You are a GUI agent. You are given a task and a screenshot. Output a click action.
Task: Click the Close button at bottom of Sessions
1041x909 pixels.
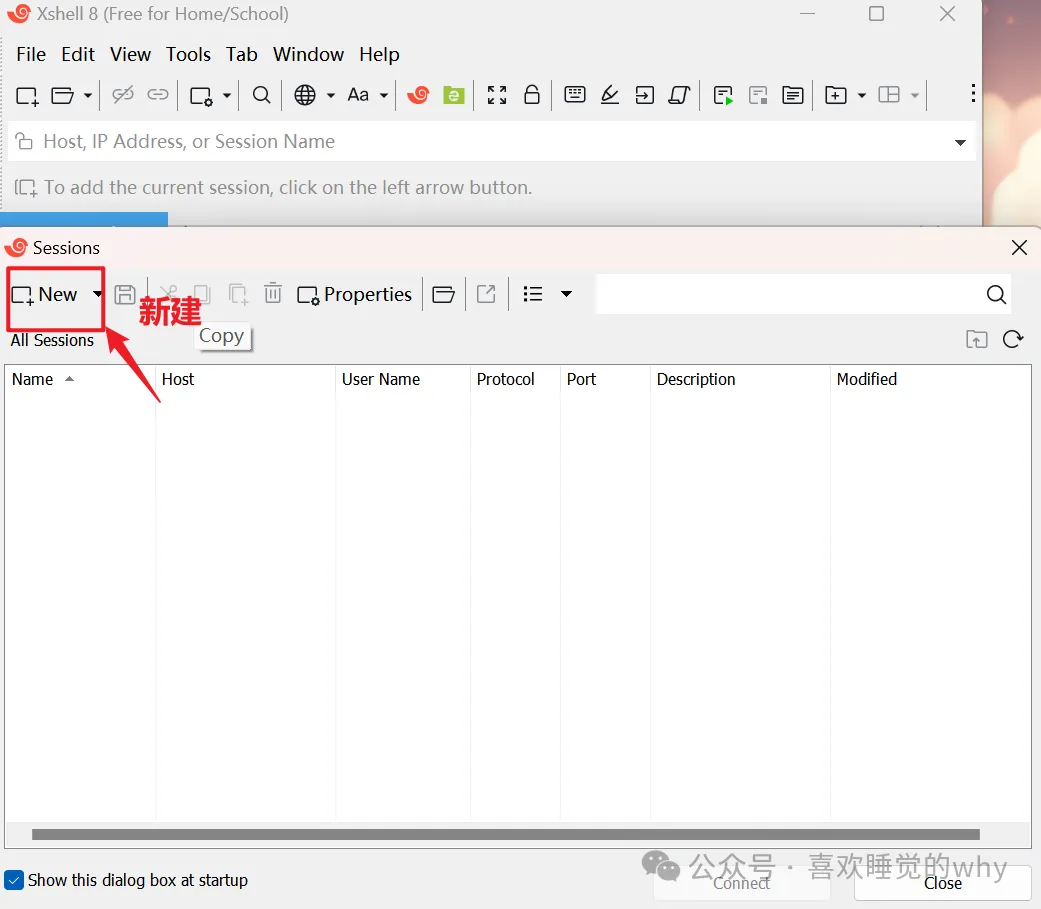[943, 883]
